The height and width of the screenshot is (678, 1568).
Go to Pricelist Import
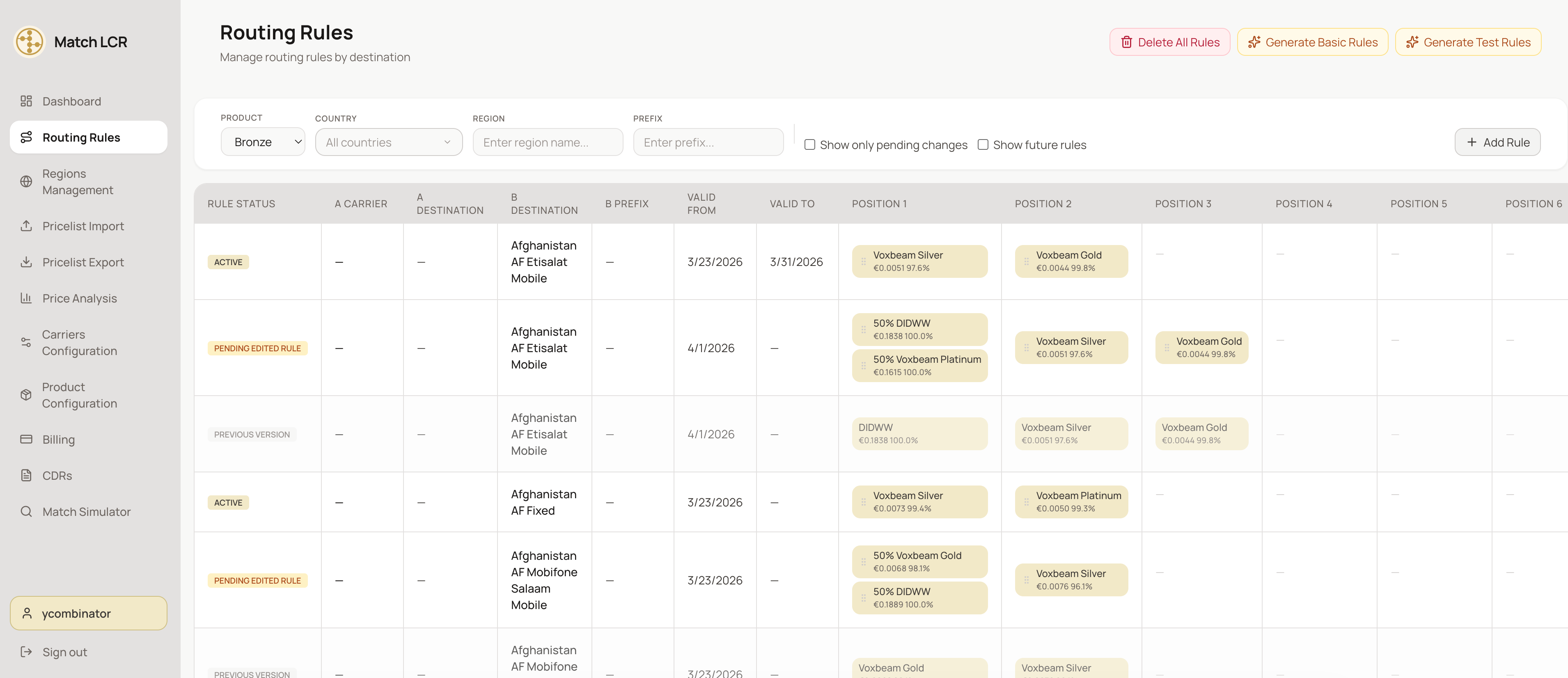coord(88,226)
